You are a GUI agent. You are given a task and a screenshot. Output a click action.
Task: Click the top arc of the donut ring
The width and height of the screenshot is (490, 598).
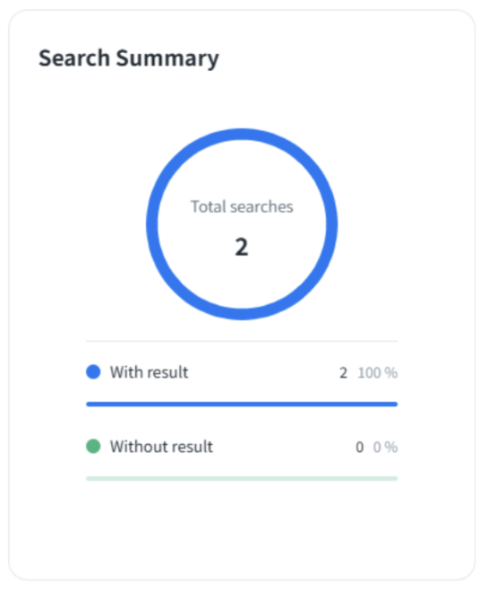pyautogui.click(x=242, y=134)
